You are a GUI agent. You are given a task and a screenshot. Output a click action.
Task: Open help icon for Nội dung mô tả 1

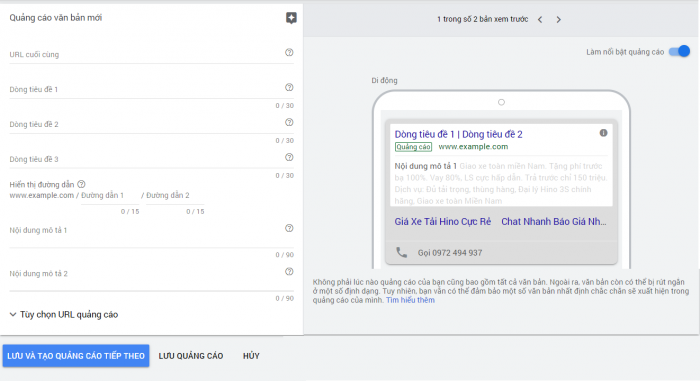[x=289, y=228]
